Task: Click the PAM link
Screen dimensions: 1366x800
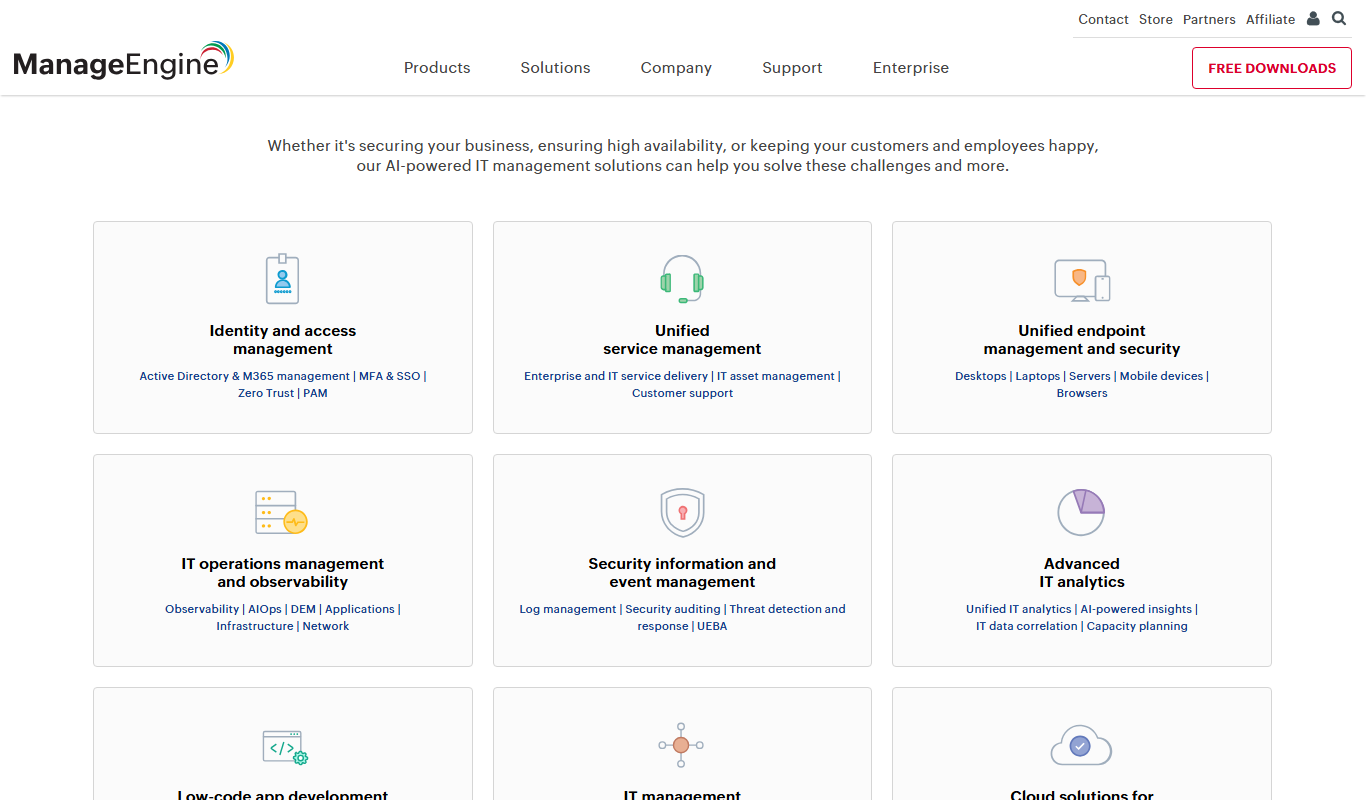Action: [315, 393]
